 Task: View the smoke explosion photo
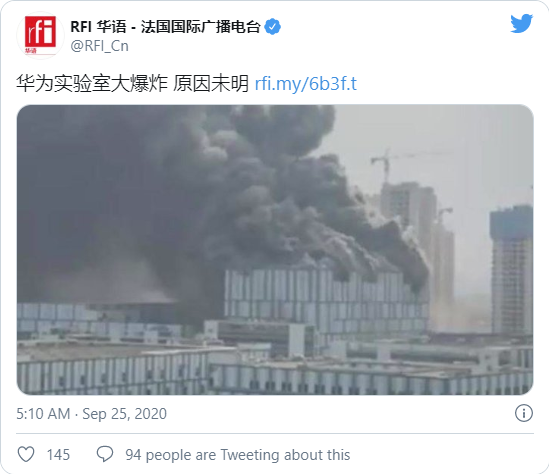[275, 250]
